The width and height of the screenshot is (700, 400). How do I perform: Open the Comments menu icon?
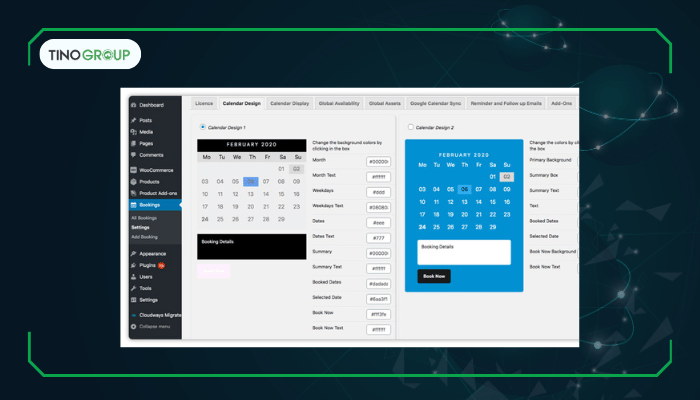click(x=133, y=155)
